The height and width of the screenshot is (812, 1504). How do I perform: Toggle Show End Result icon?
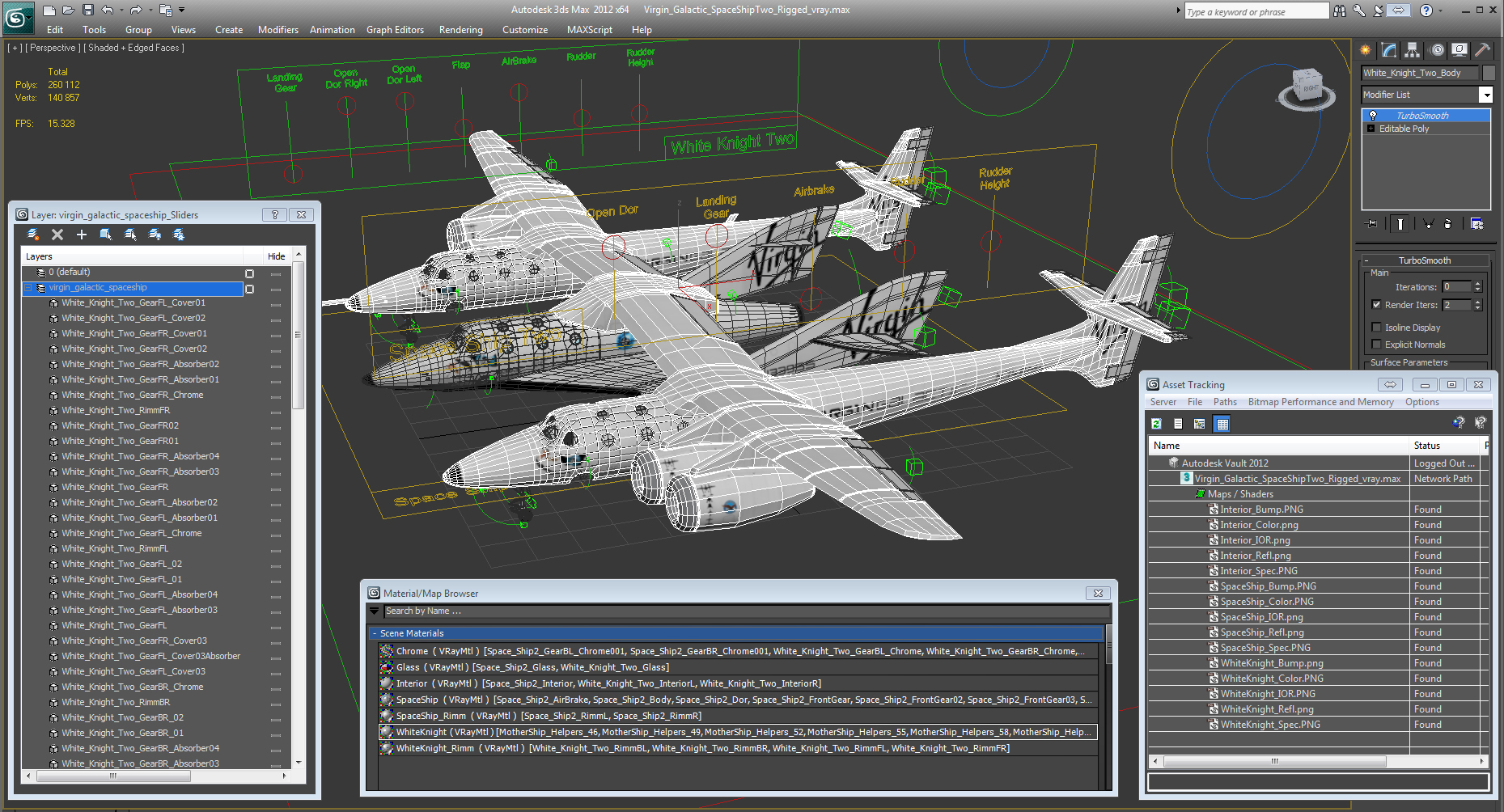click(1400, 224)
